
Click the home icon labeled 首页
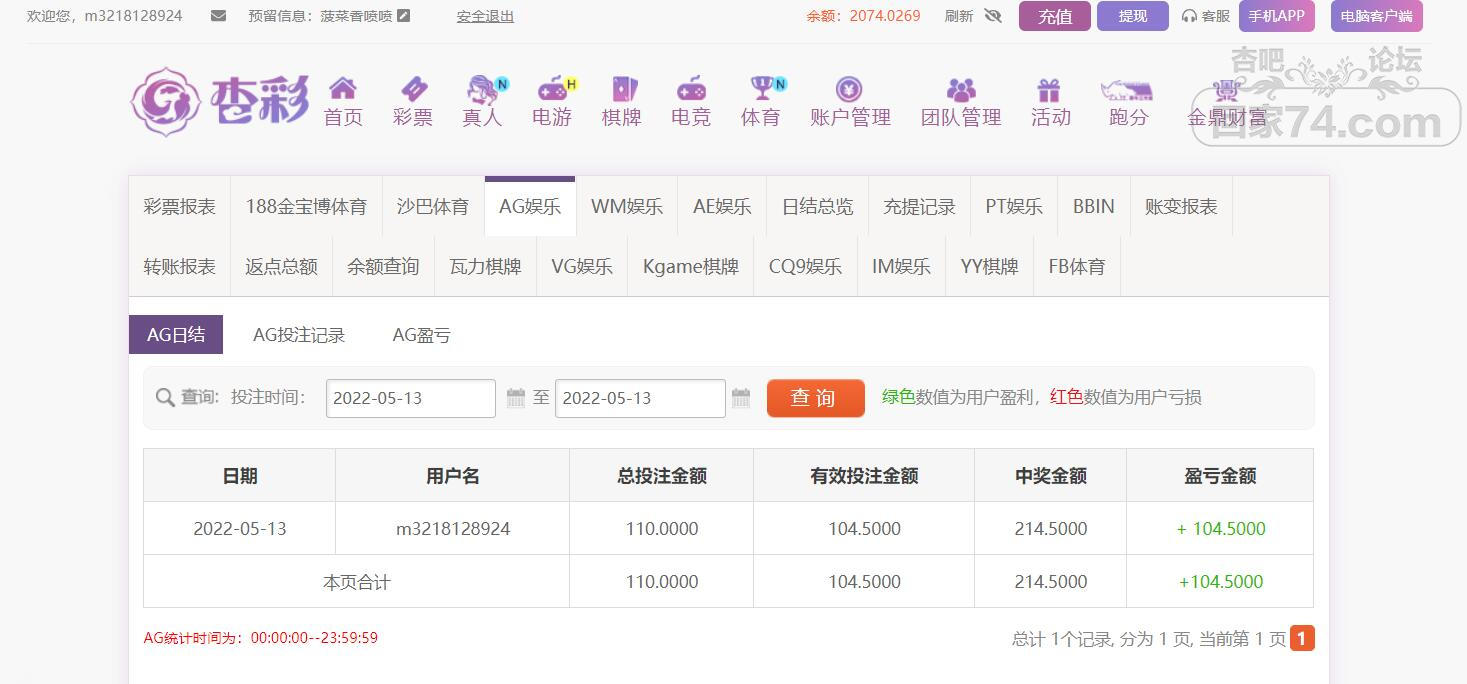343,89
